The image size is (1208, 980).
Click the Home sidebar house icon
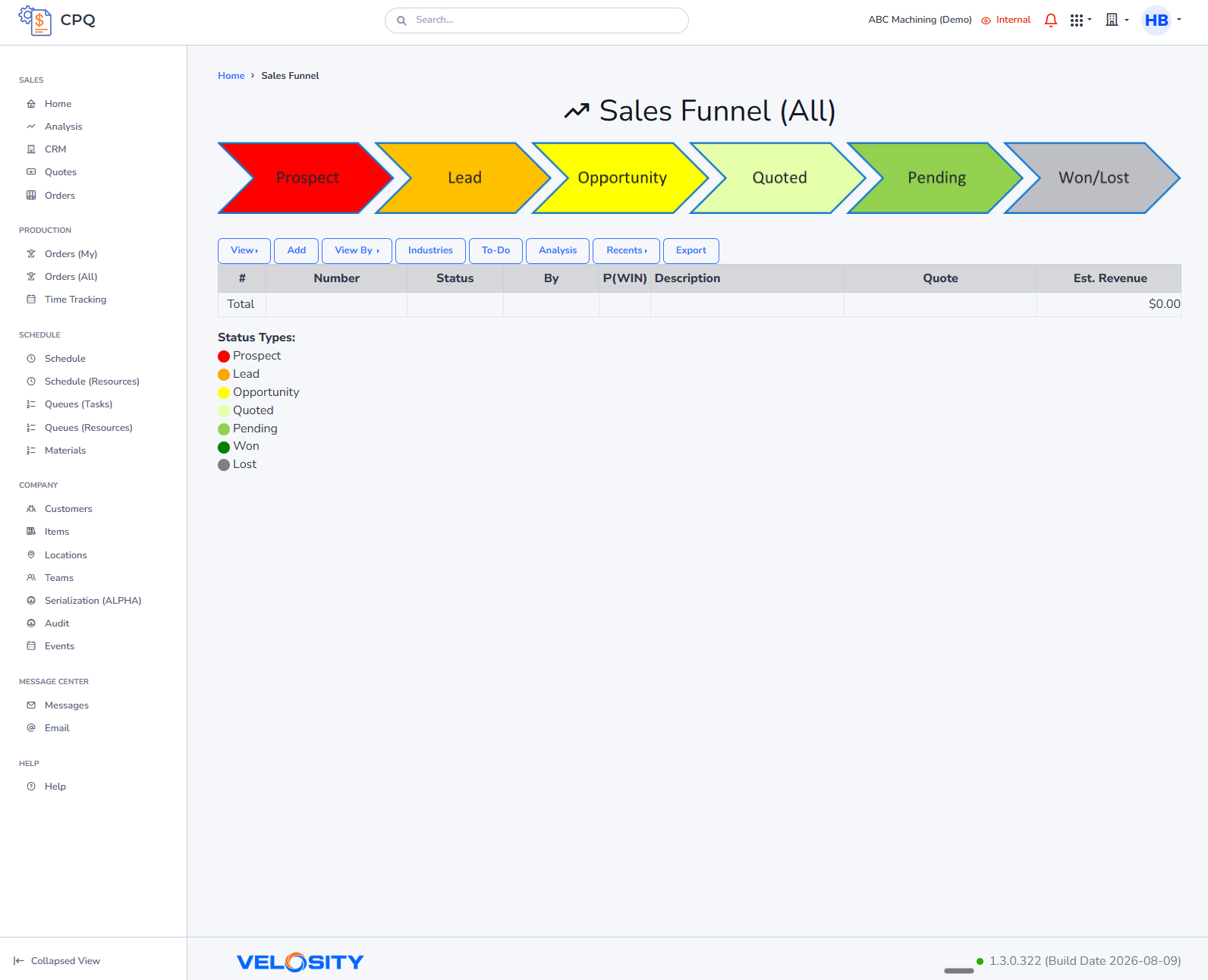31,104
